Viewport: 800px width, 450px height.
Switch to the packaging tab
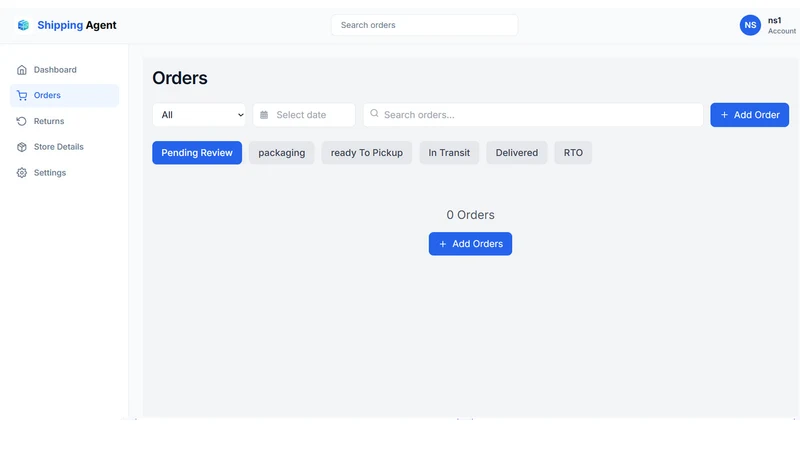click(x=282, y=153)
